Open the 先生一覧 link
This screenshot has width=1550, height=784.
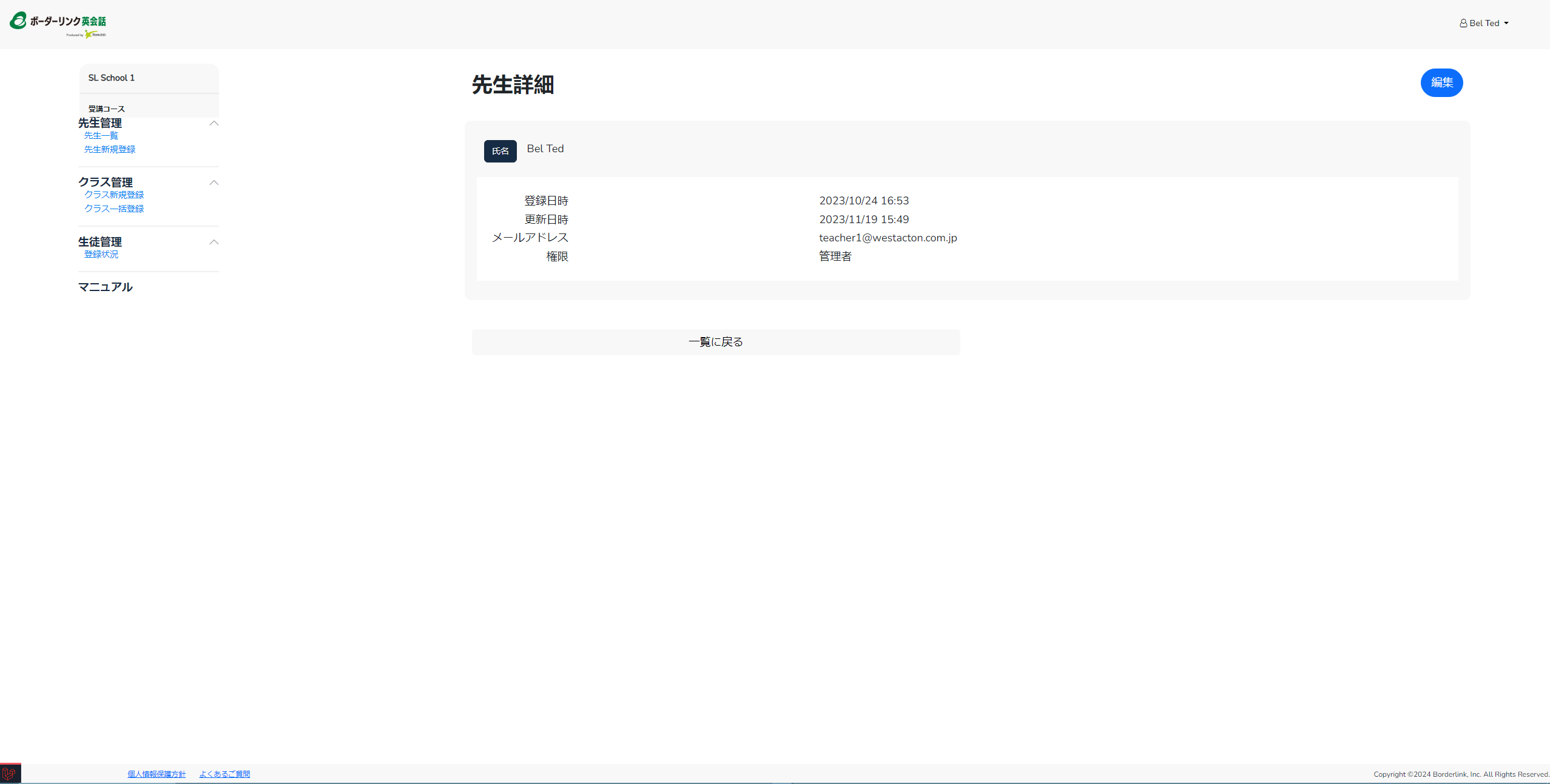pos(101,136)
